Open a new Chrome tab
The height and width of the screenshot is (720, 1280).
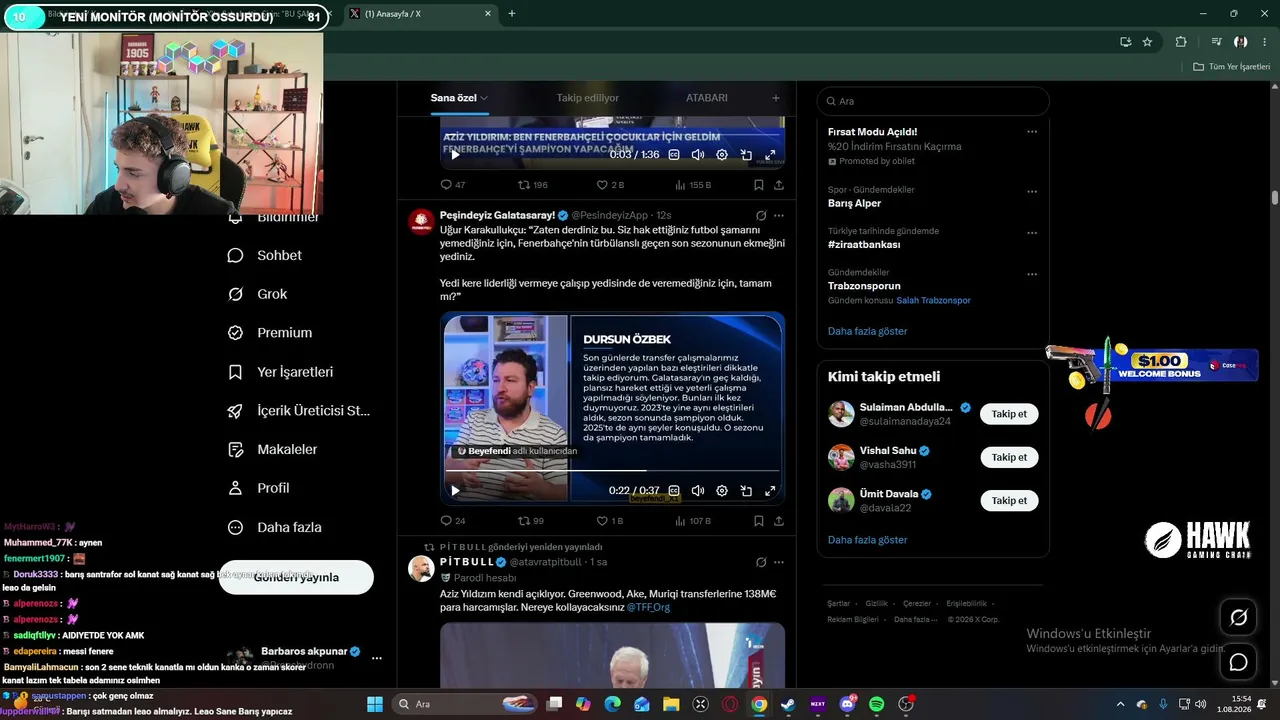(512, 14)
